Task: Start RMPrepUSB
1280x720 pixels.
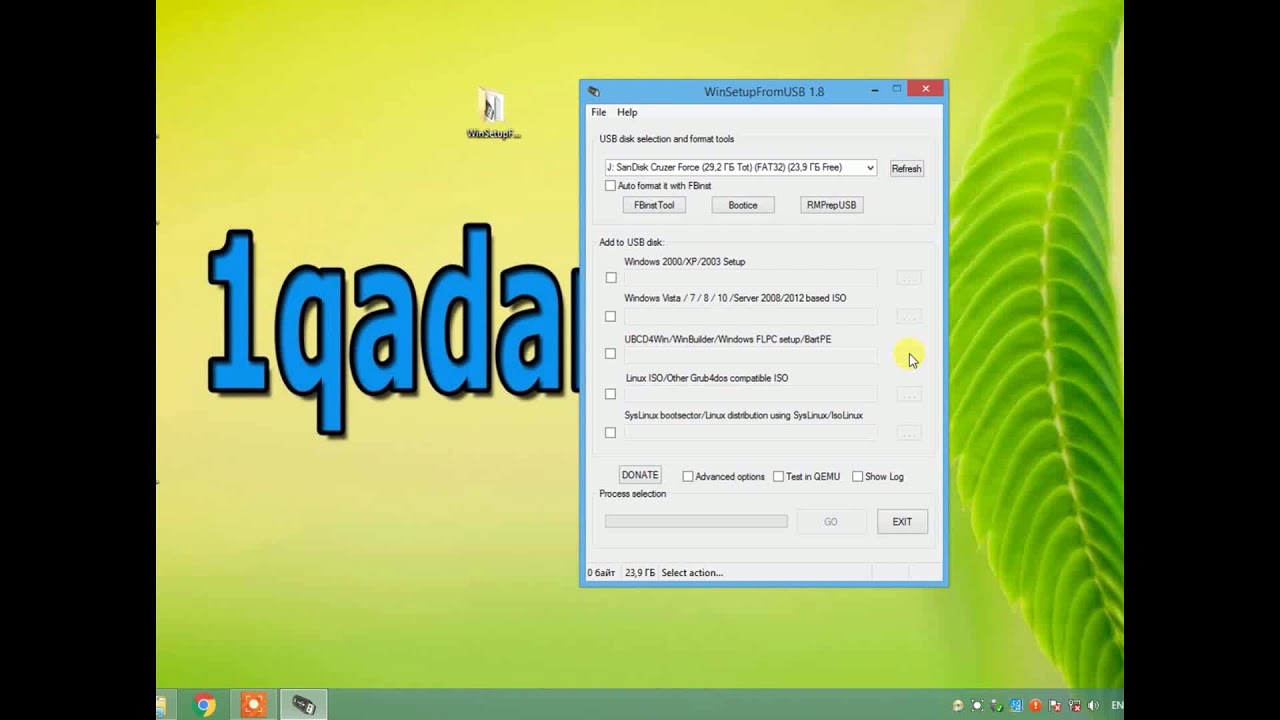Action: pos(832,205)
